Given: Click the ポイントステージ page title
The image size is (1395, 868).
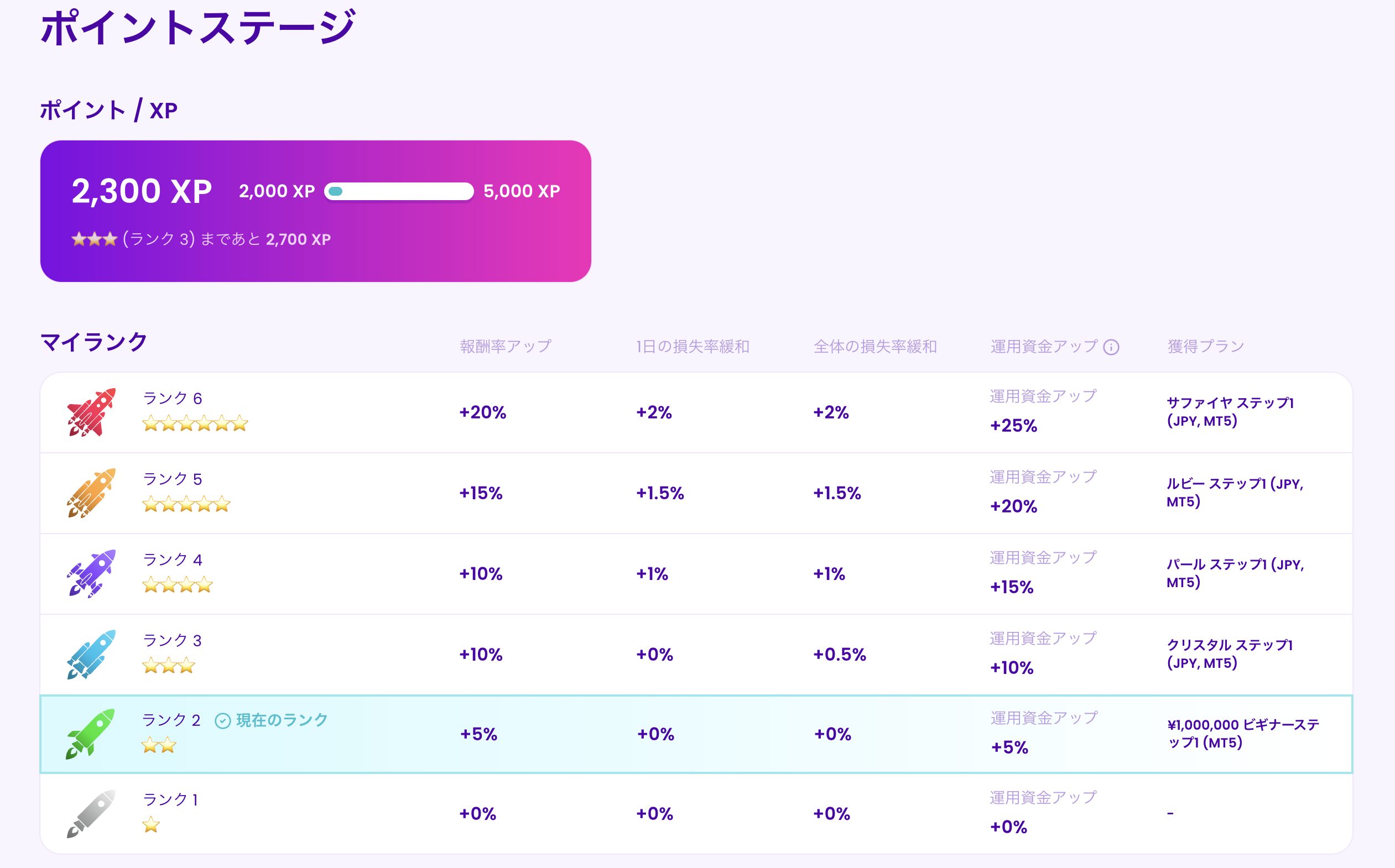Looking at the screenshot, I should pos(198,27).
